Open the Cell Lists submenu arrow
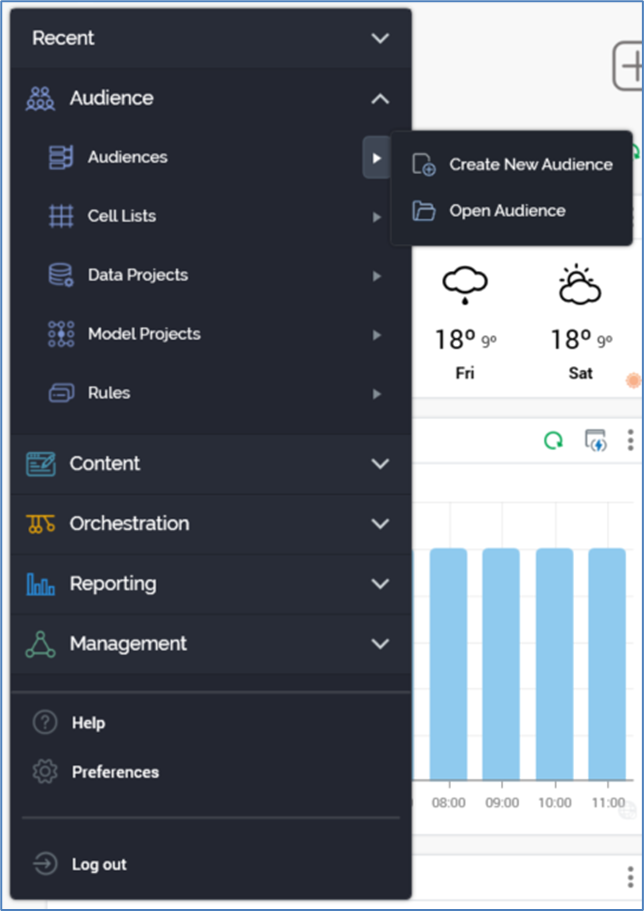 377,217
